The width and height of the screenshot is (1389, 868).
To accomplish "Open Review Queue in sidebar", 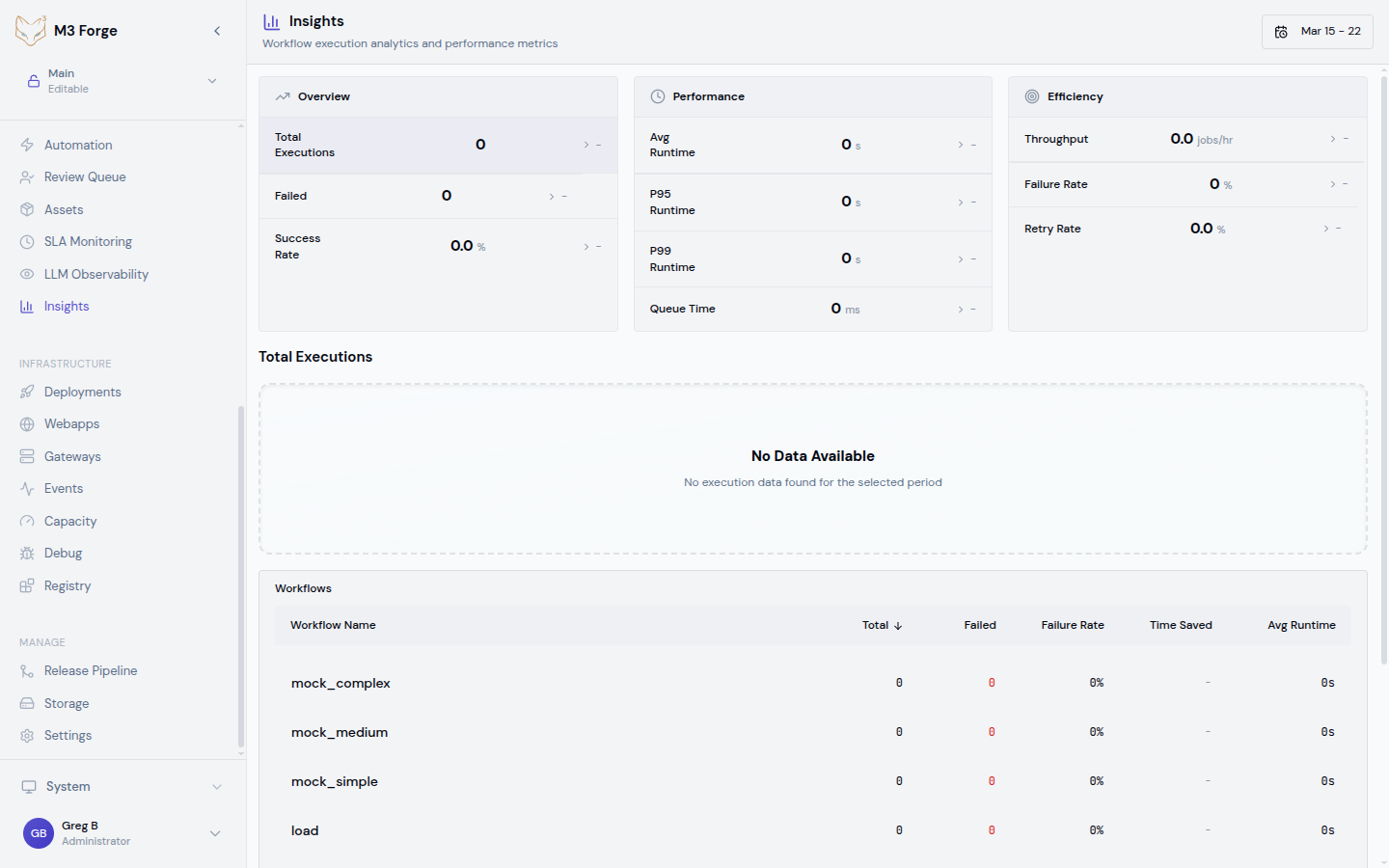I will (x=85, y=177).
